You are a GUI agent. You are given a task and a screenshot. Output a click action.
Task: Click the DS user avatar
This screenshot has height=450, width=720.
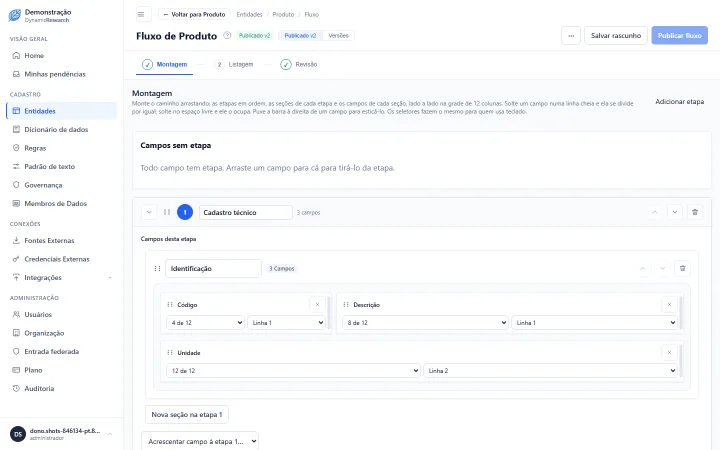tap(18, 434)
